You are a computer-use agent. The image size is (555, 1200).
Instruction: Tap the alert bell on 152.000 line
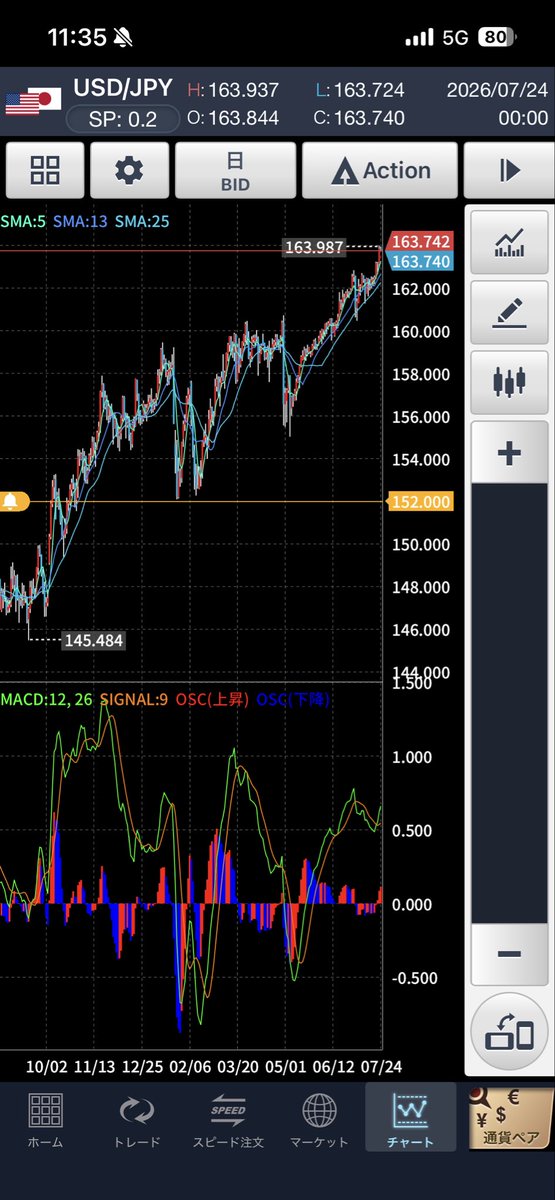(x=11, y=502)
